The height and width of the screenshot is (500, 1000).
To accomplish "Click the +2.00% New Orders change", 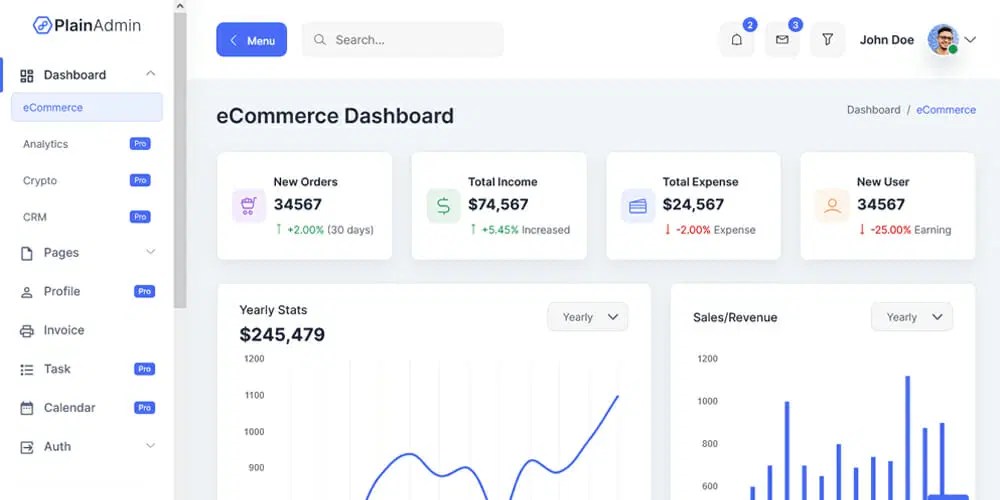I will 305,230.
